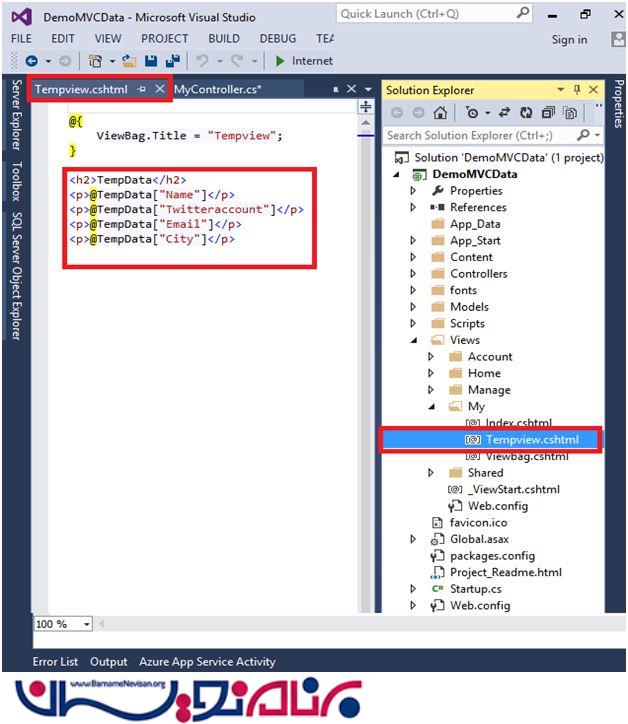Toggle pin on Tempview.cshtml tab
Image resolution: width=628 pixels, height=724 pixels.
[141, 89]
